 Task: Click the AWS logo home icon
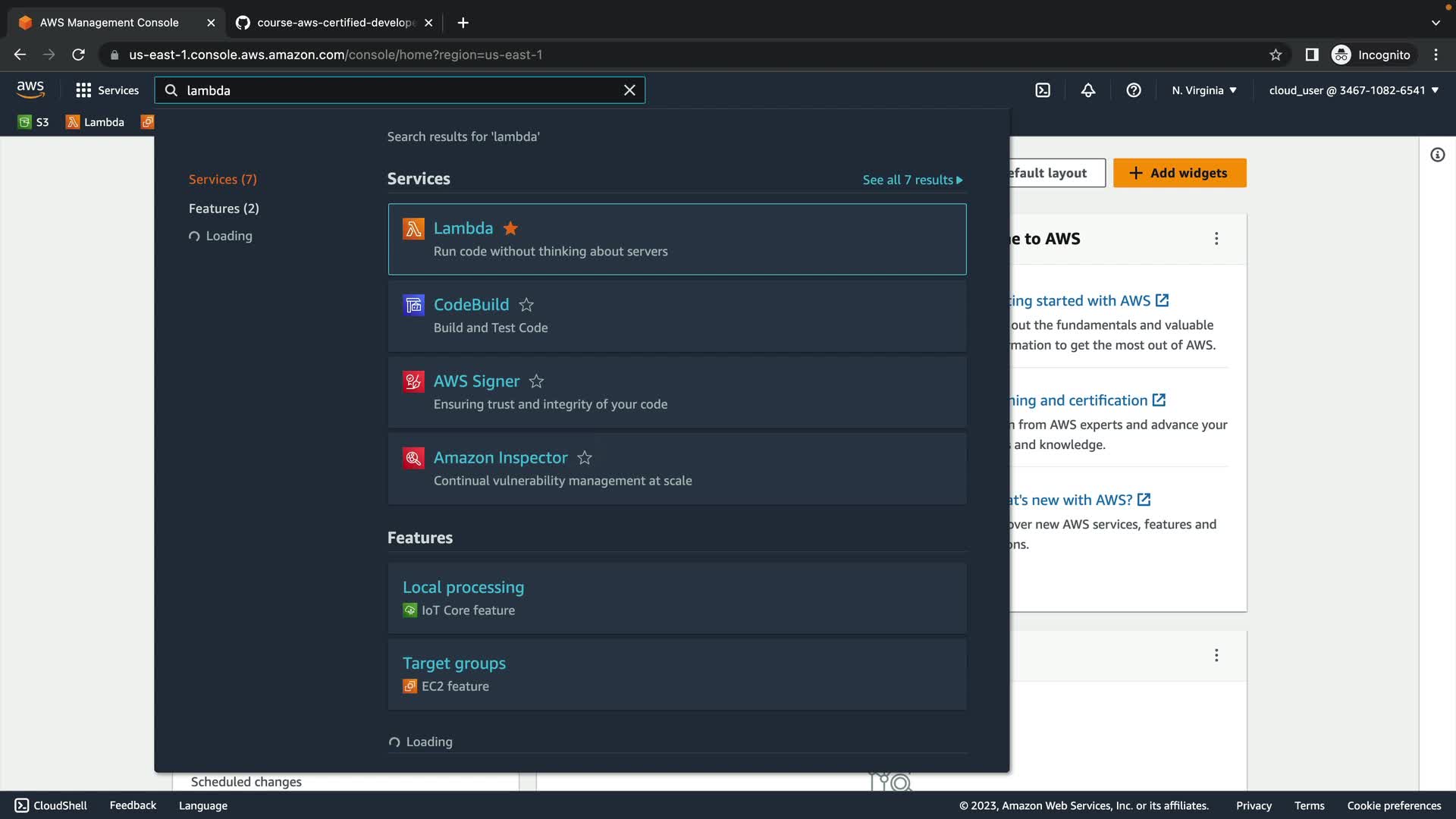30,89
